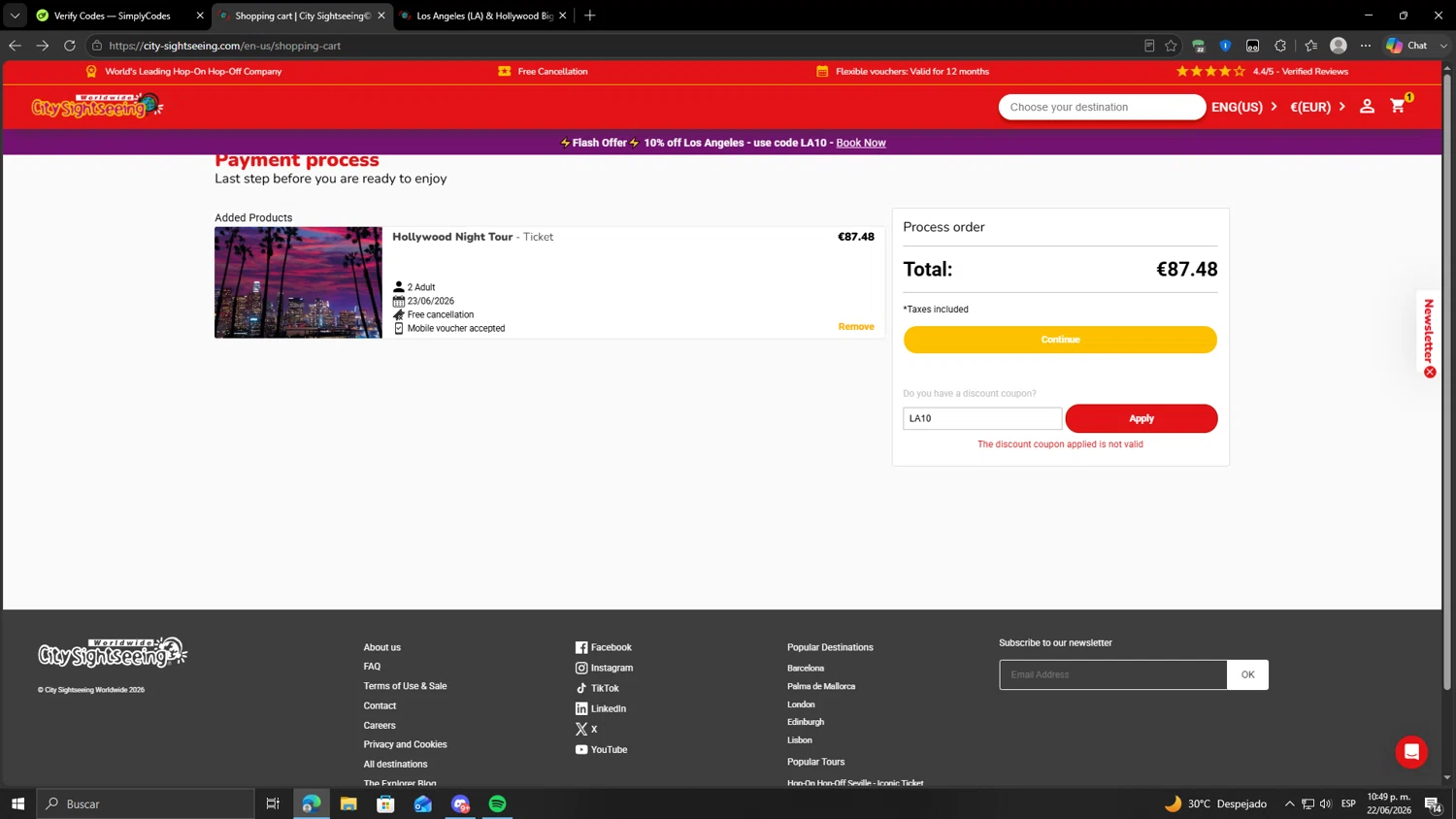The height and width of the screenshot is (819, 1456).
Task: Click the City Sightseeing logo in header
Action: tap(97, 106)
